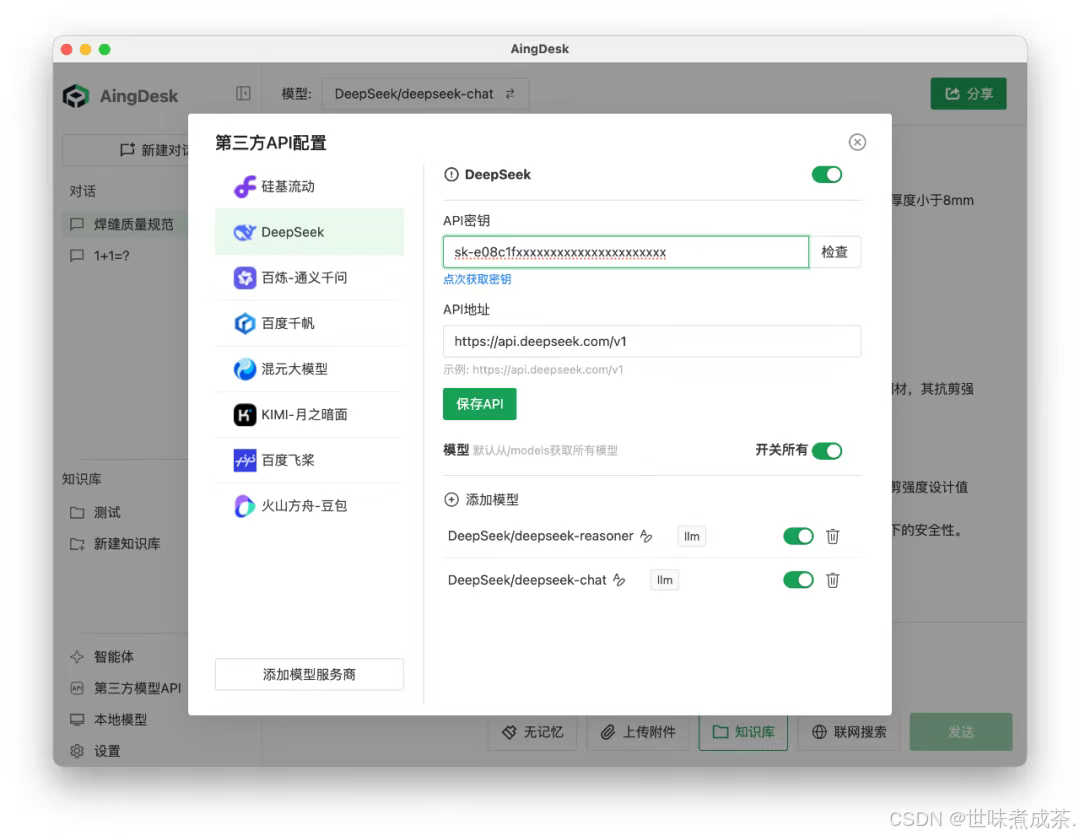1080x836 pixels.
Task: Click the 添加模型服务商 button
Action: coord(309,674)
